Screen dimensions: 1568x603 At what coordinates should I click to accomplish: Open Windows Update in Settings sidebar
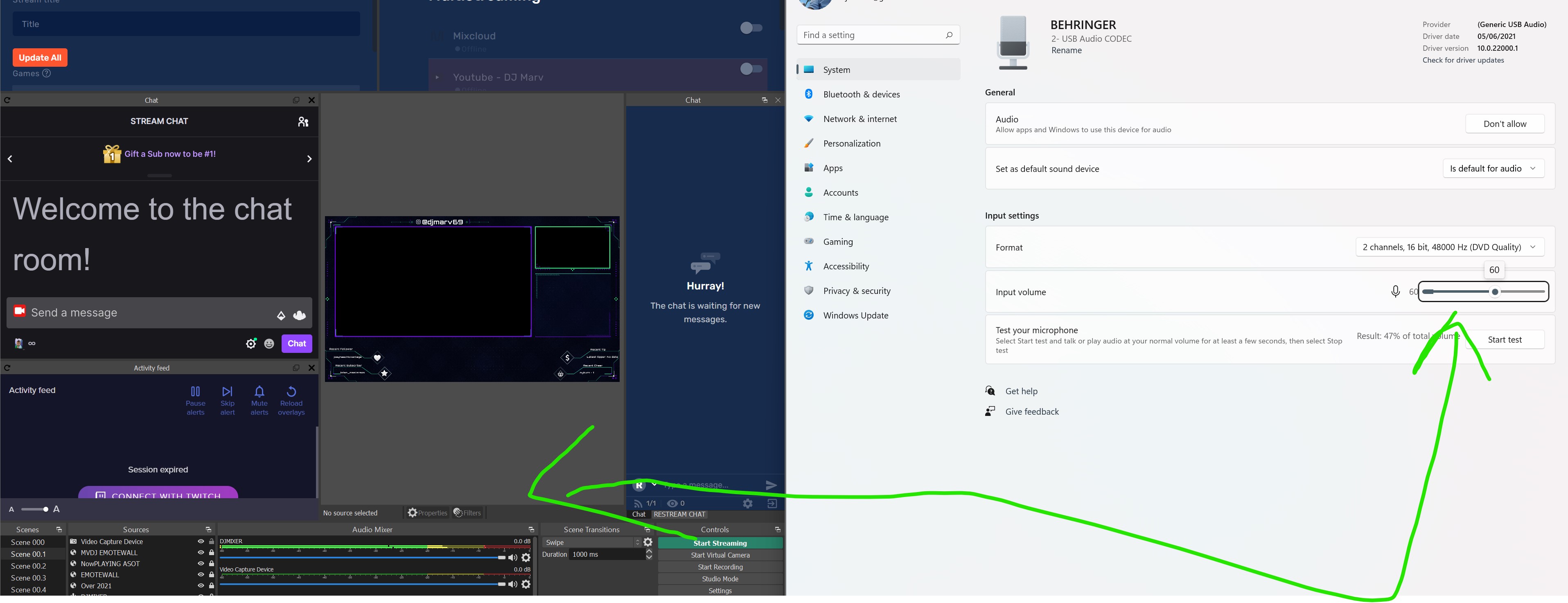pos(878,316)
